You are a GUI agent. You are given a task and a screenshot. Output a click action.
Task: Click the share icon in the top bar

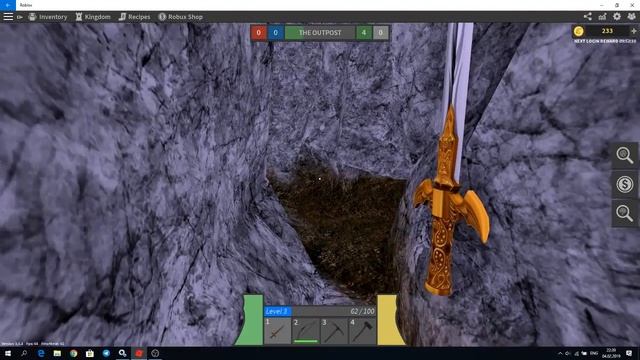click(588, 17)
